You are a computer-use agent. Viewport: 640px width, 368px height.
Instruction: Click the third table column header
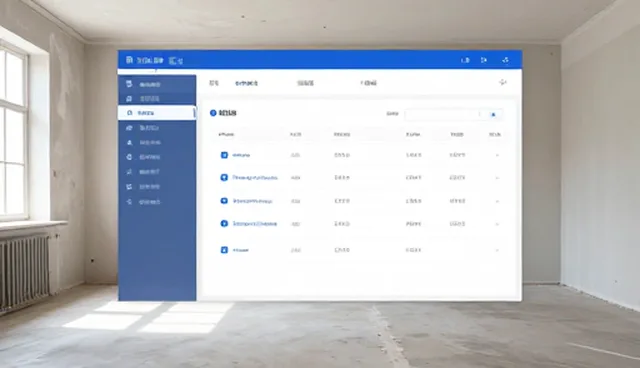[x=342, y=134]
